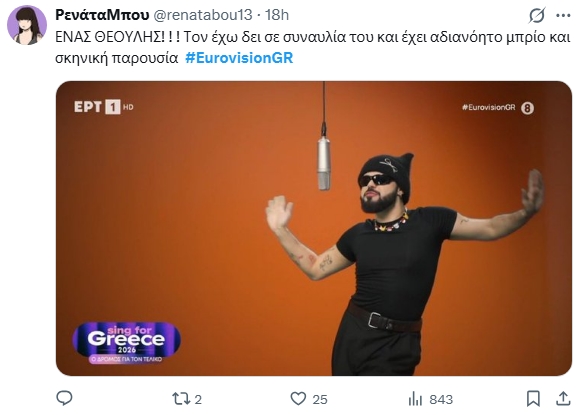587x415 pixels.
Task: Click the reply speech bubble icon
Action: click(64, 398)
